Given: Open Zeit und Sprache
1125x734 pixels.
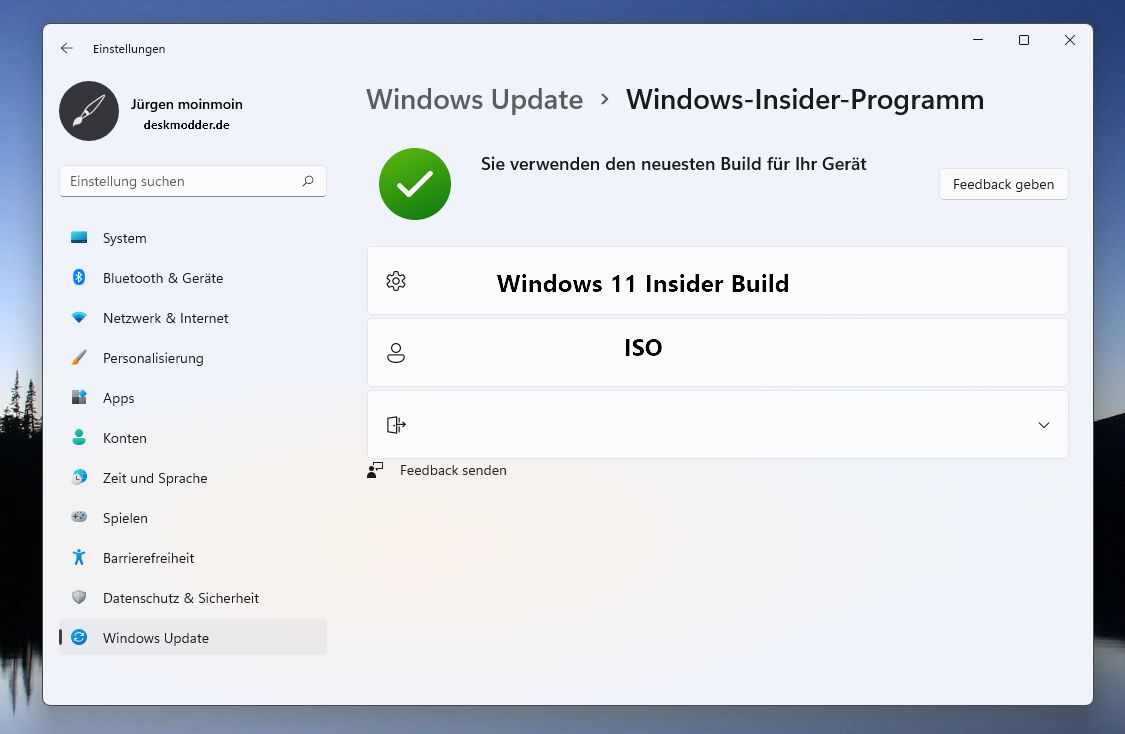Looking at the screenshot, I should (192, 478).
